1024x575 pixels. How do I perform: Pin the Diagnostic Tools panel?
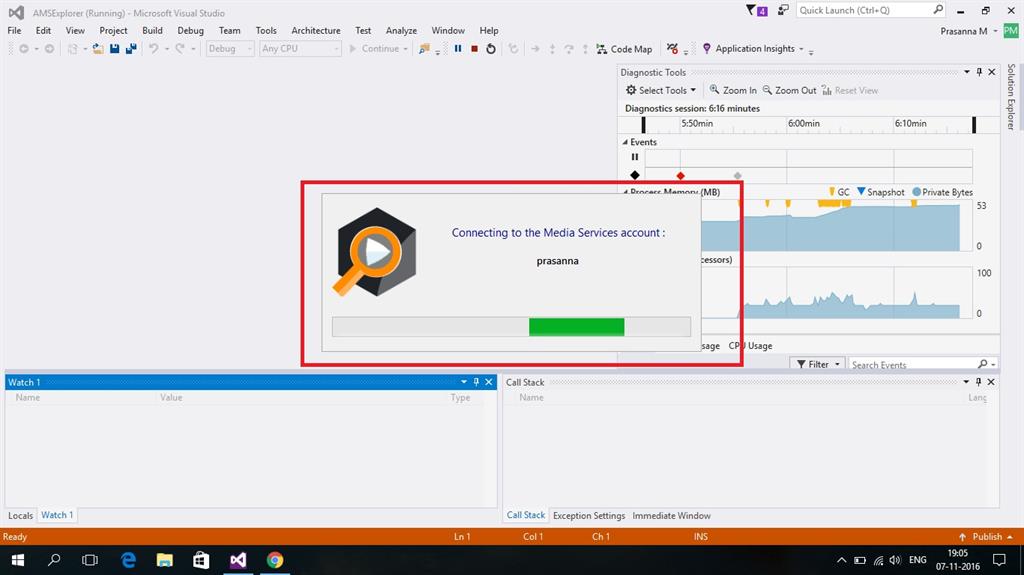click(979, 72)
